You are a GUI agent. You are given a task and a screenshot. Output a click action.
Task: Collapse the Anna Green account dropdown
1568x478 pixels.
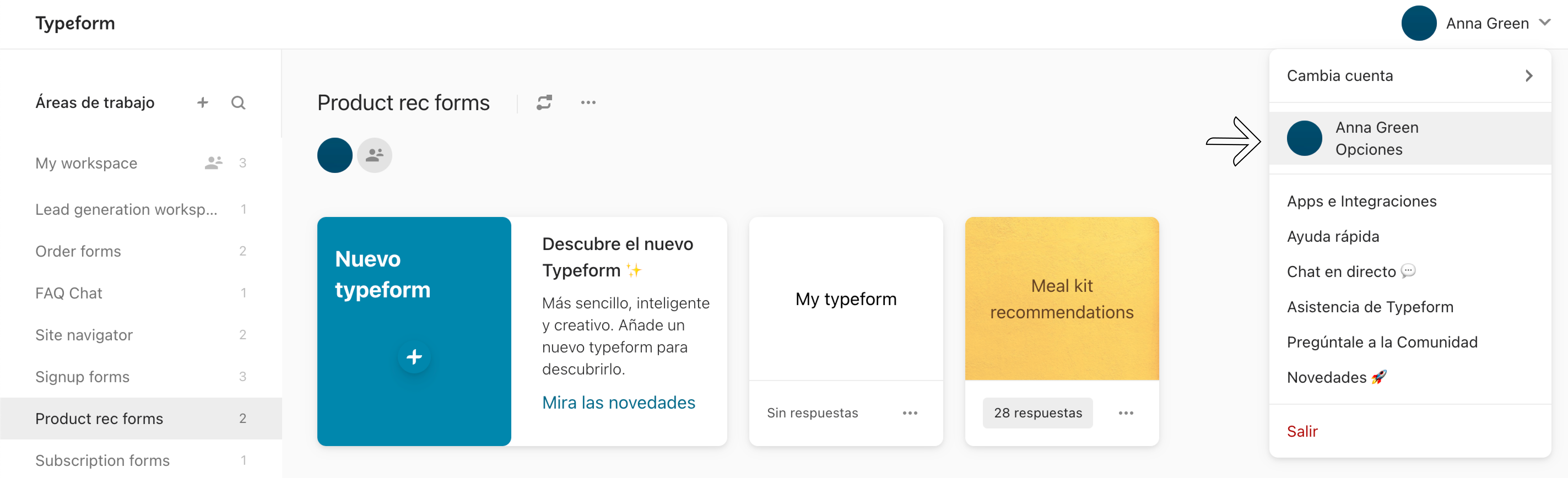[1544, 23]
